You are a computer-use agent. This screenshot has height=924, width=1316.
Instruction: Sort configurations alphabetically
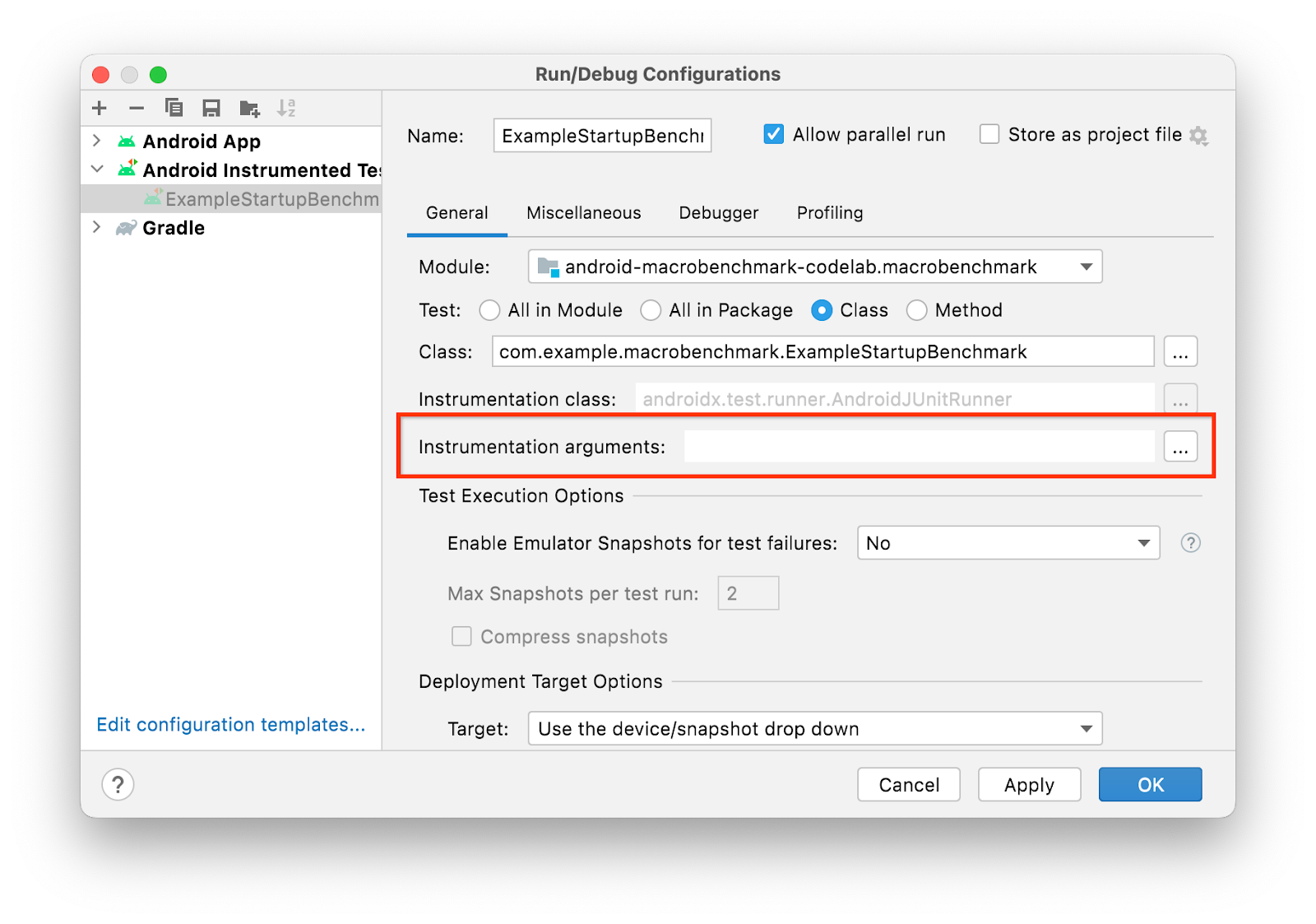click(287, 108)
